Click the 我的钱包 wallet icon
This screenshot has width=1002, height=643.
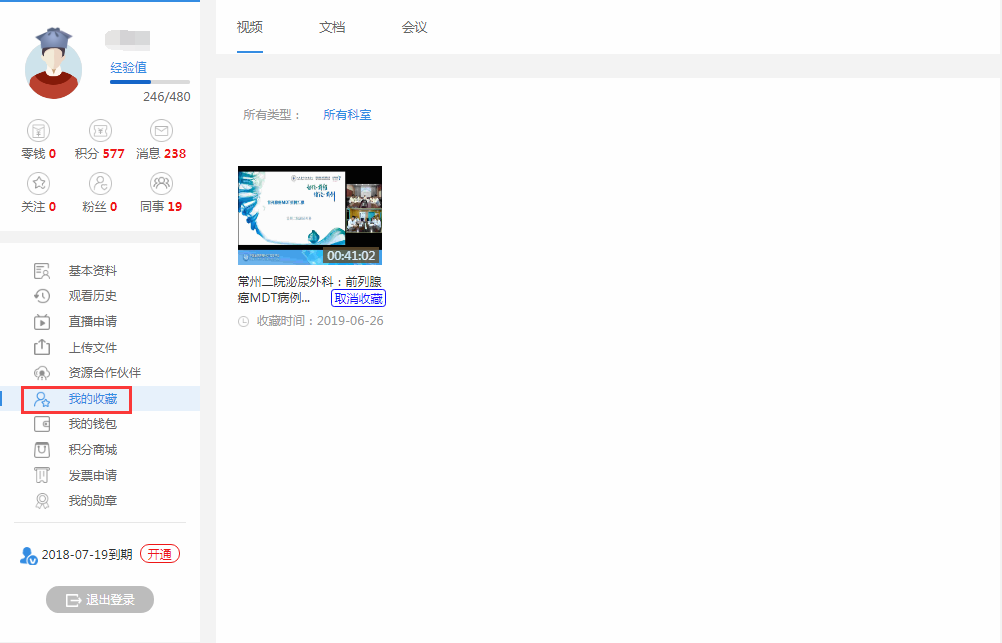(x=42, y=424)
